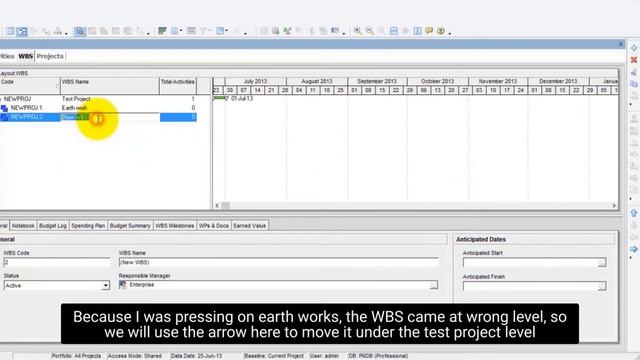Click the table font and row icon in the toolbar
The height and width of the screenshot is (360, 640).
(191, 31)
